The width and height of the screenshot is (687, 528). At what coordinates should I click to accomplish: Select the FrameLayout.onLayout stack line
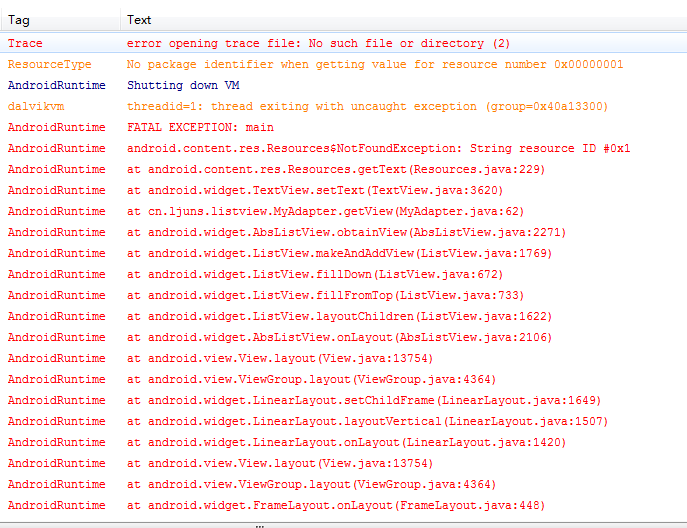click(344, 506)
